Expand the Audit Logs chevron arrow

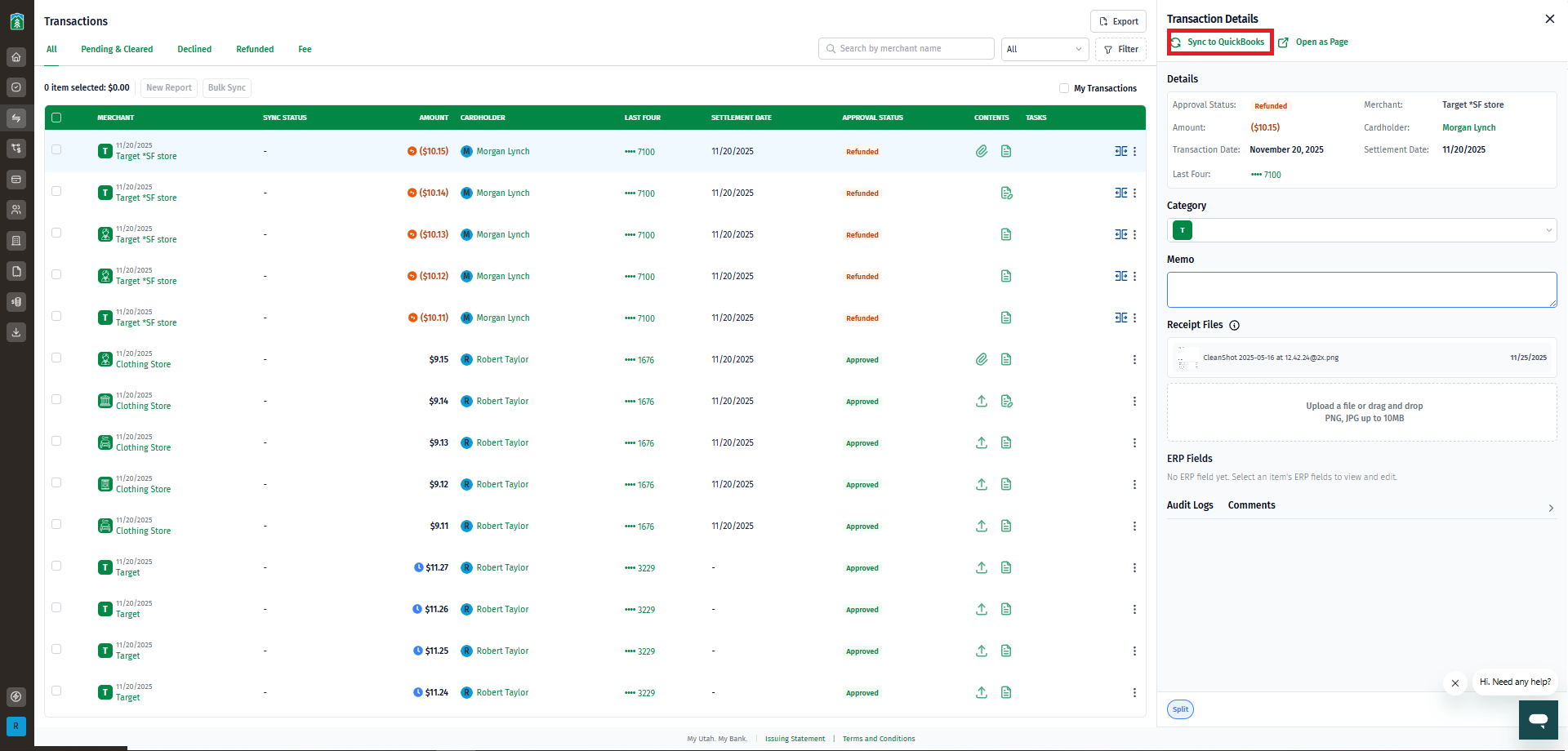click(x=1551, y=508)
